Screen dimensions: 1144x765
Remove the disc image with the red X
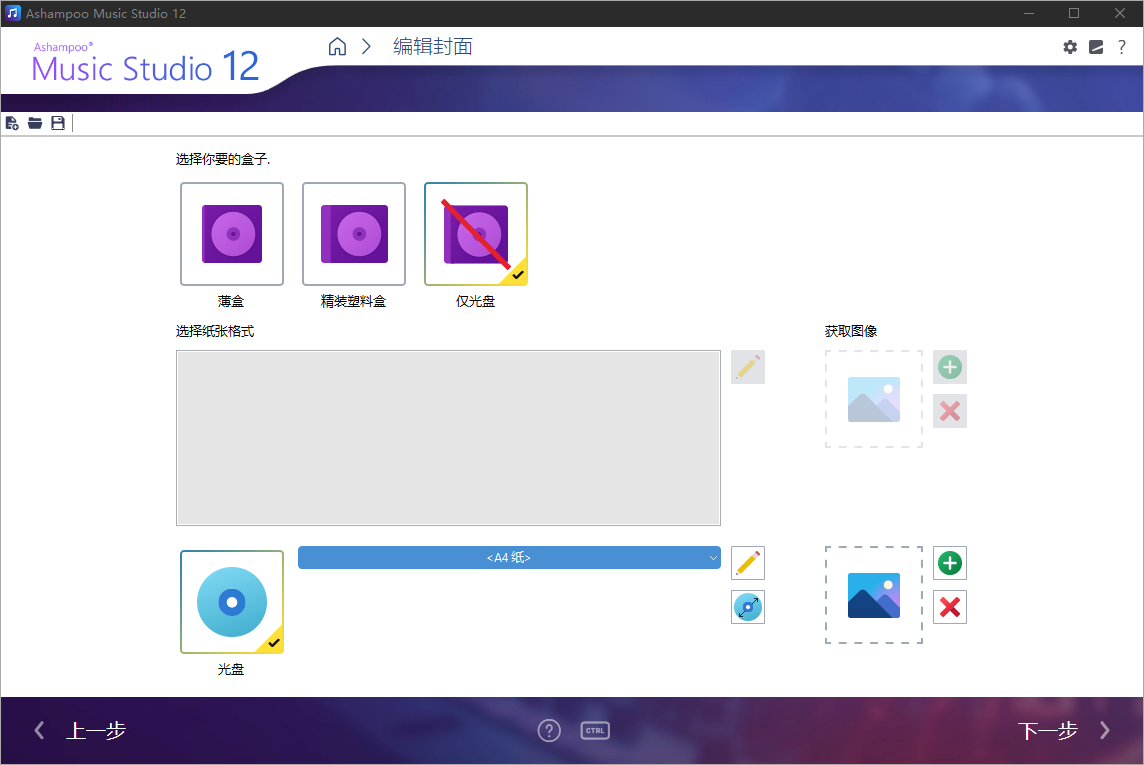[x=949, y=607]
